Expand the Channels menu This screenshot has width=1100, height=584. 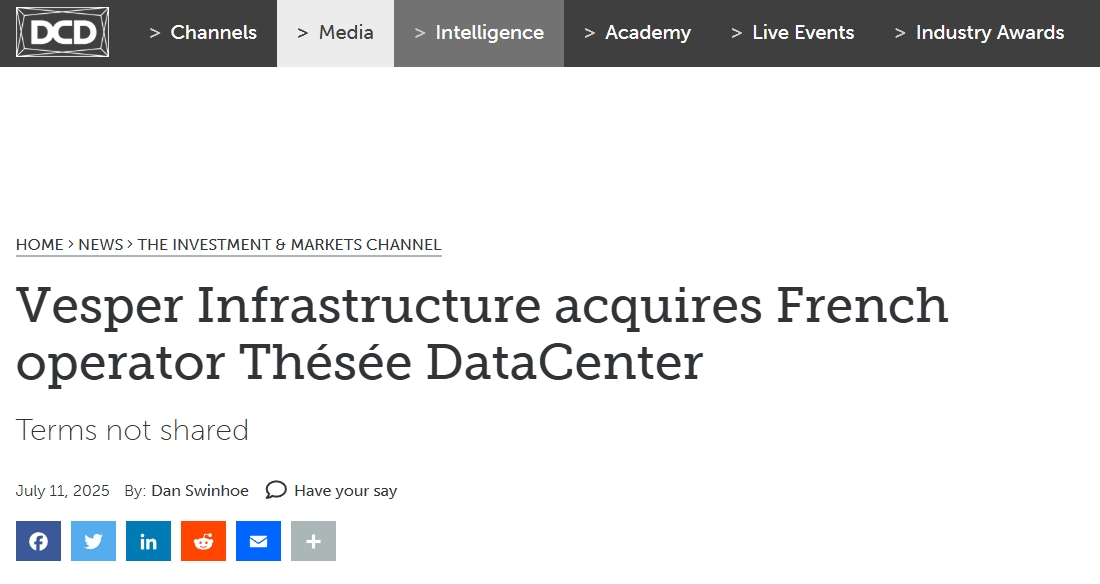click(x=203, y=33)
